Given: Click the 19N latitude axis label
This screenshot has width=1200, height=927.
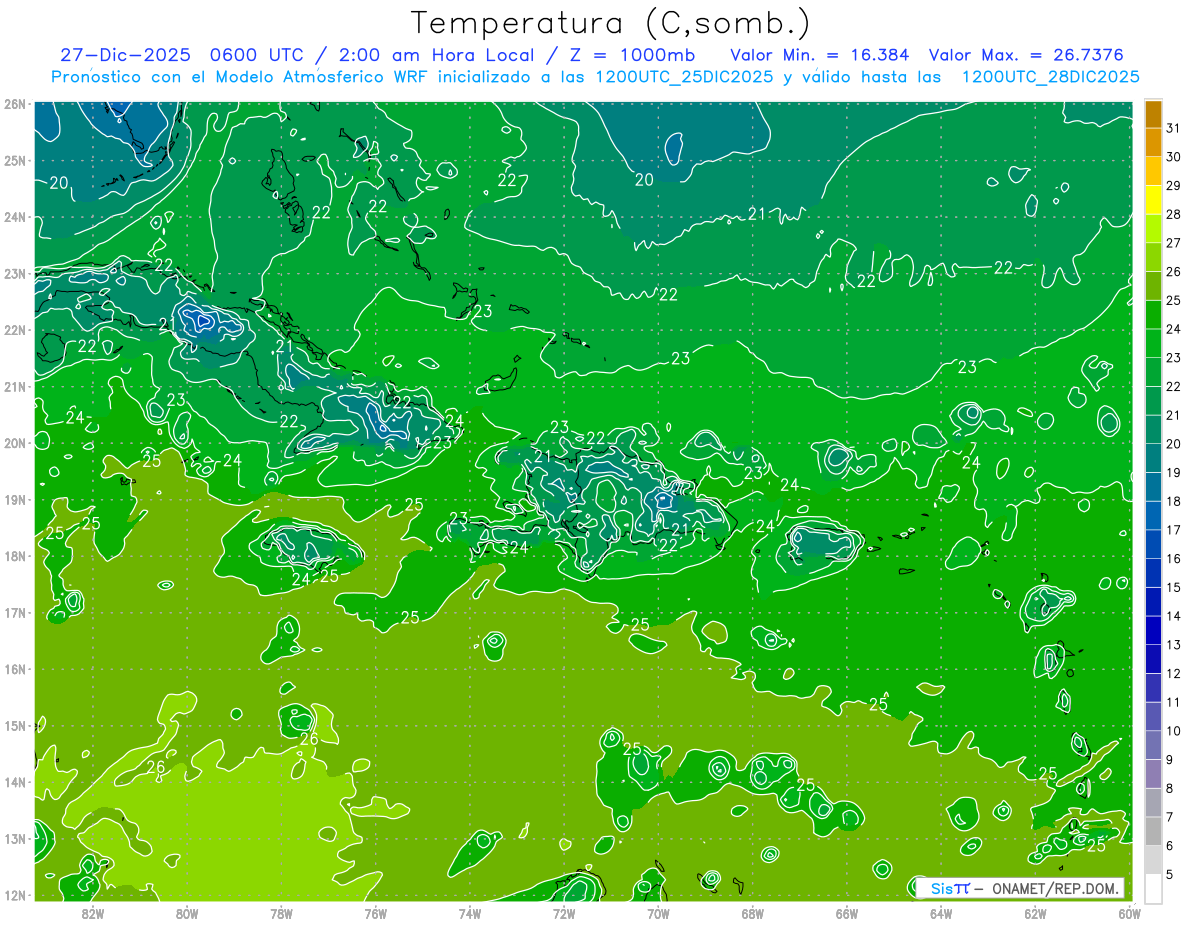Looking at the screenshot, I should point(14,499).
